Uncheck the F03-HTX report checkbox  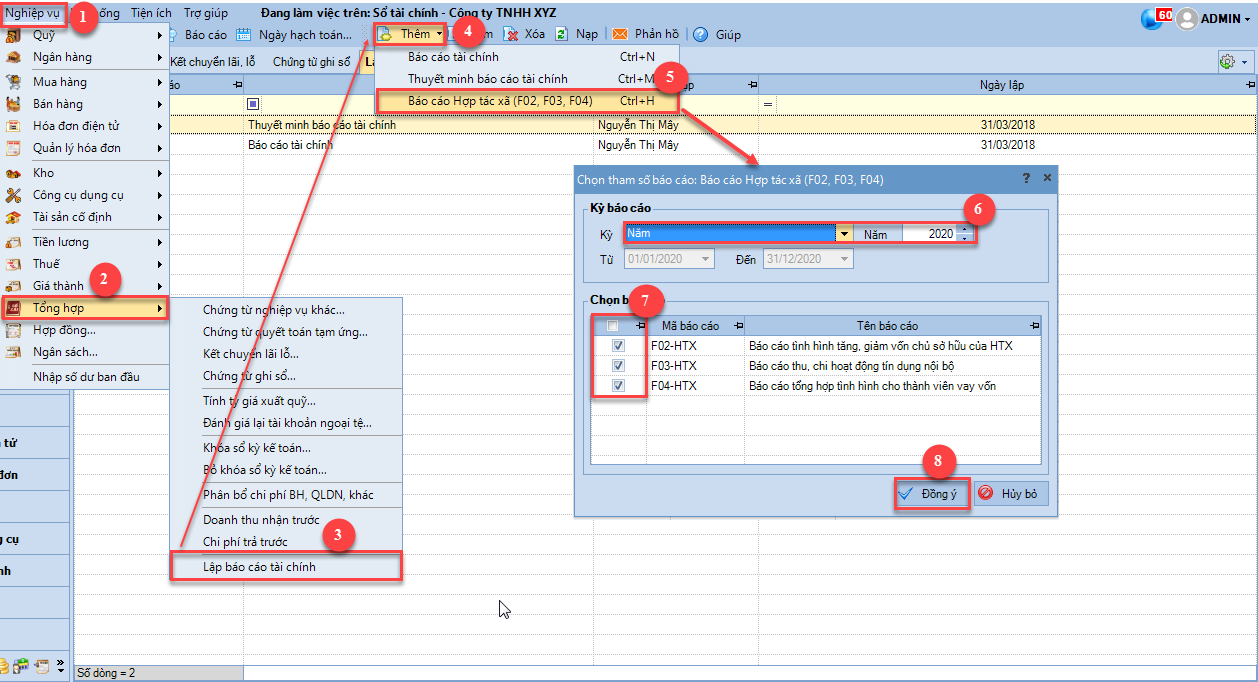[x=618, y=366]
